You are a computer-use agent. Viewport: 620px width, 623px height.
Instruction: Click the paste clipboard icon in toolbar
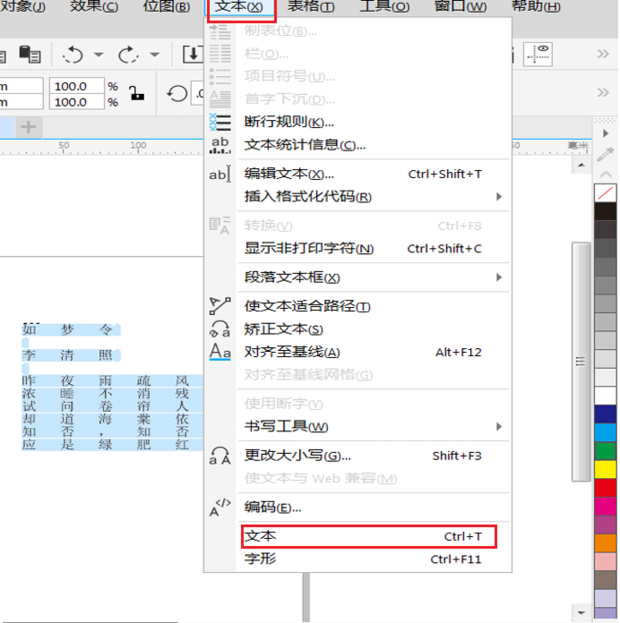point(30,54)
